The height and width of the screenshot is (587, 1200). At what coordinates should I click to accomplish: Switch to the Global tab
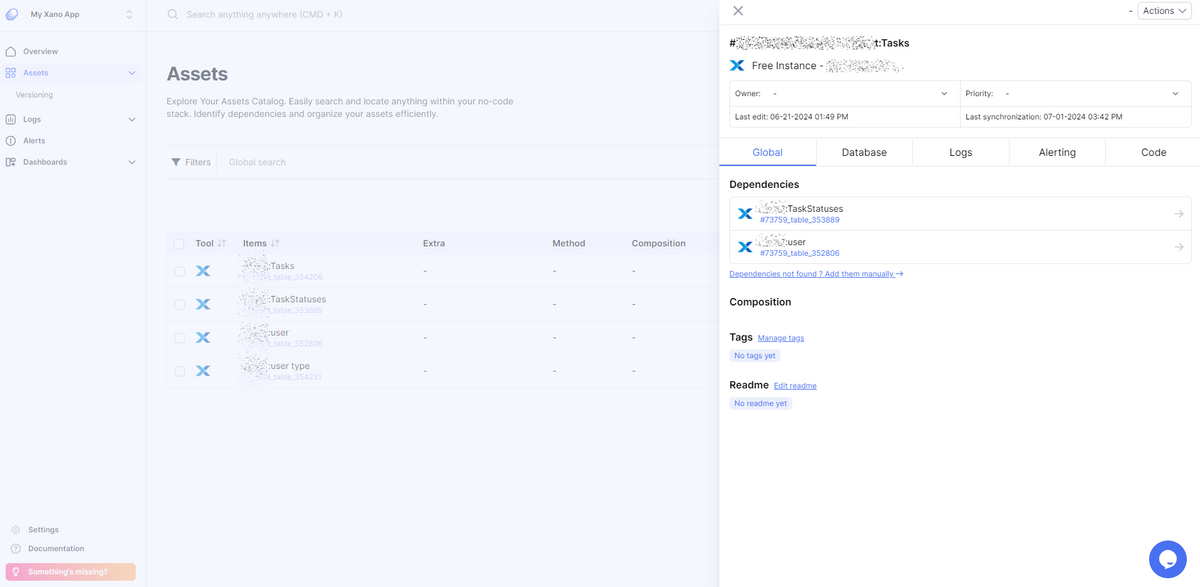[767, 152]
